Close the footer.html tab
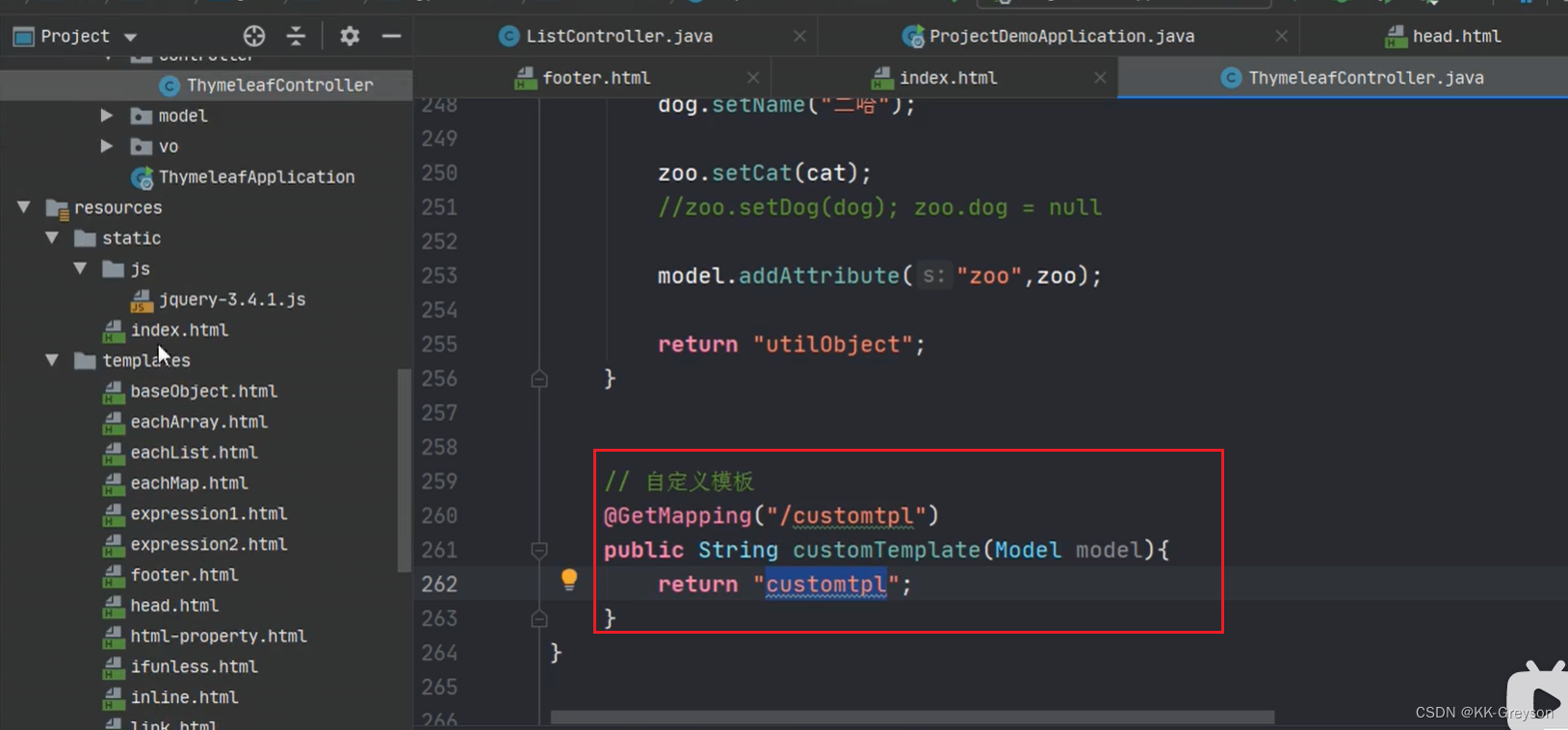The image size is (1568, 730). 753,78
